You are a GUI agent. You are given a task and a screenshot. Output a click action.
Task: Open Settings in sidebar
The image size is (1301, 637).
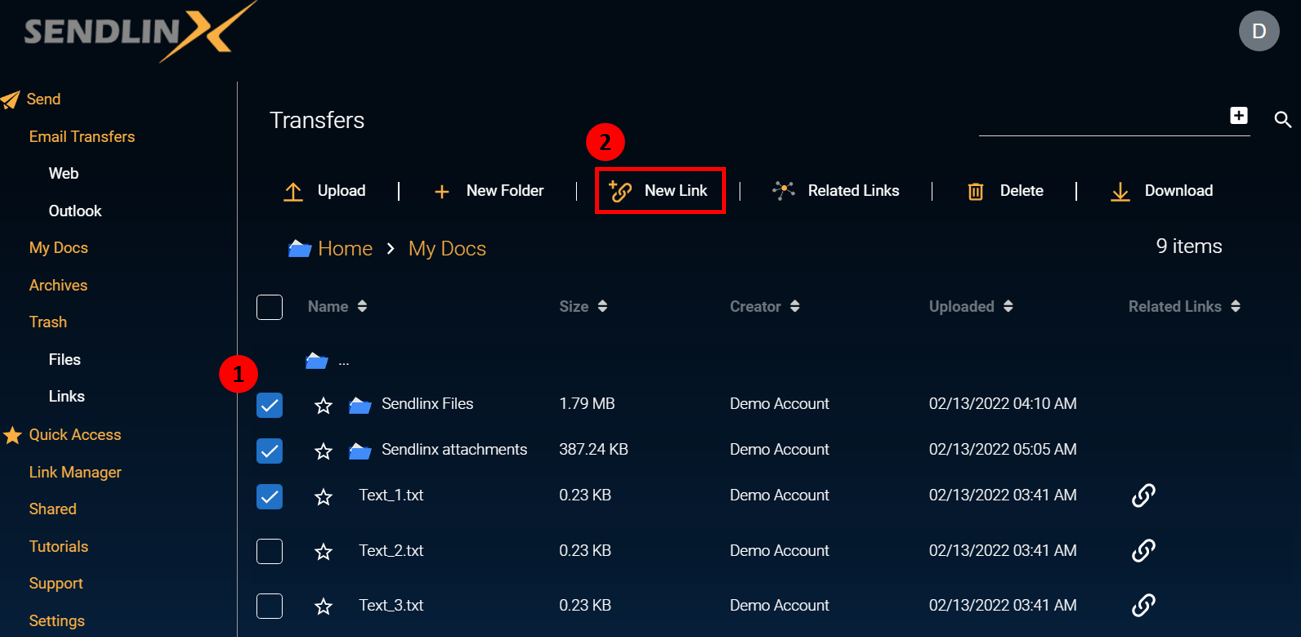57,621
